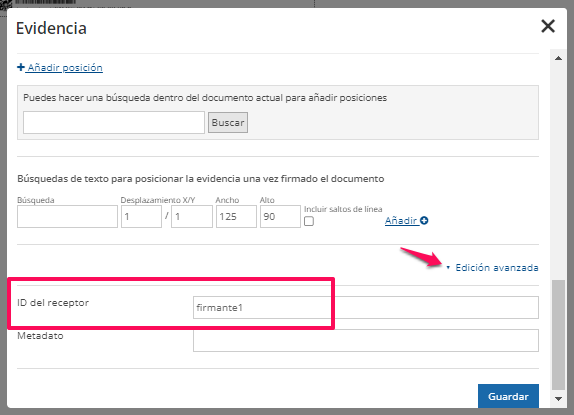The image size is (574, 415).
Task: Close the Evidencia dialog with the X icon
Action: click(x=548, y=26)
